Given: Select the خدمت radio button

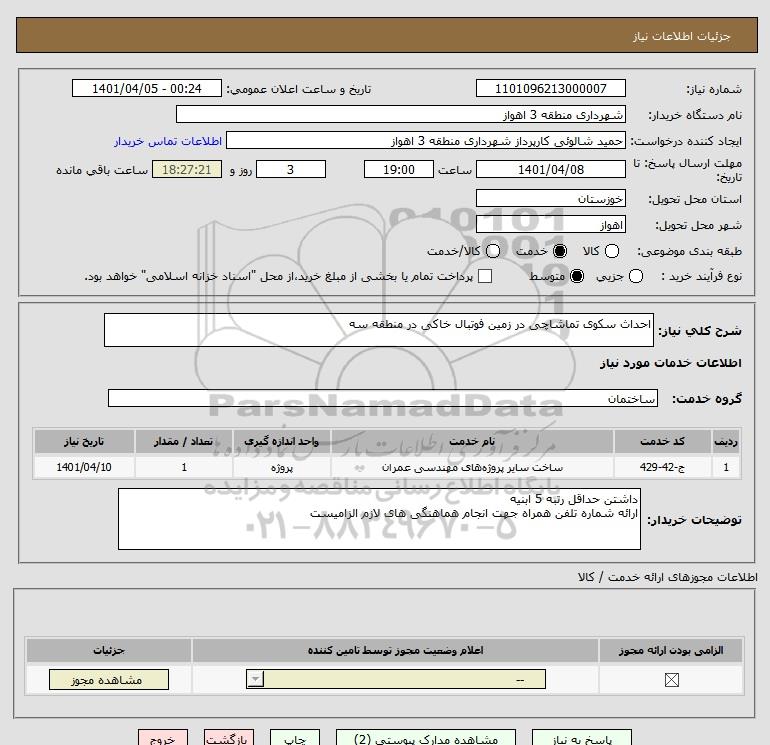Looking at the screenshot, I should (559, 251).
